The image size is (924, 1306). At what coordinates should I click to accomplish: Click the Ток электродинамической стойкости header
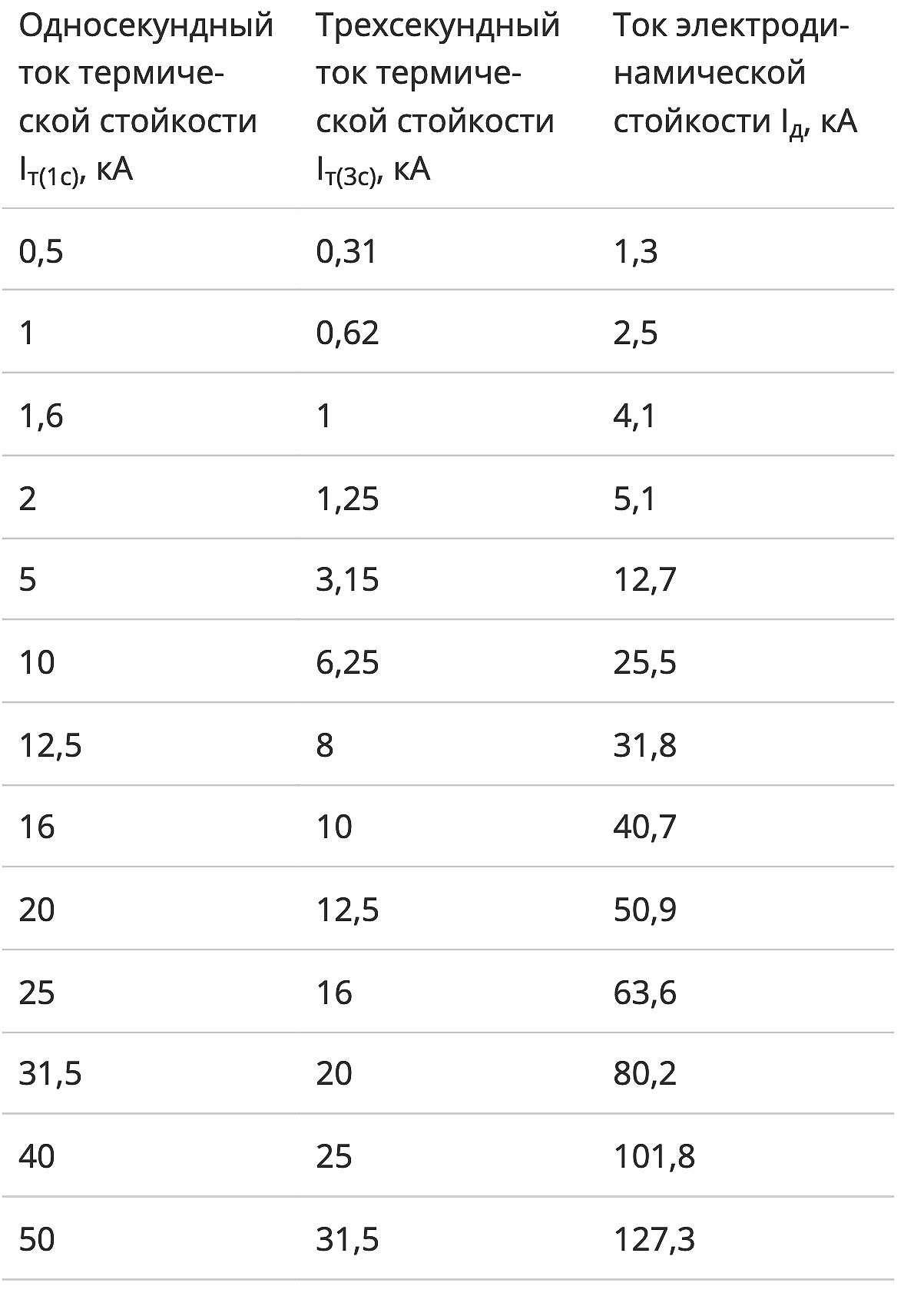pyautogui.click(x=735, y=75)
